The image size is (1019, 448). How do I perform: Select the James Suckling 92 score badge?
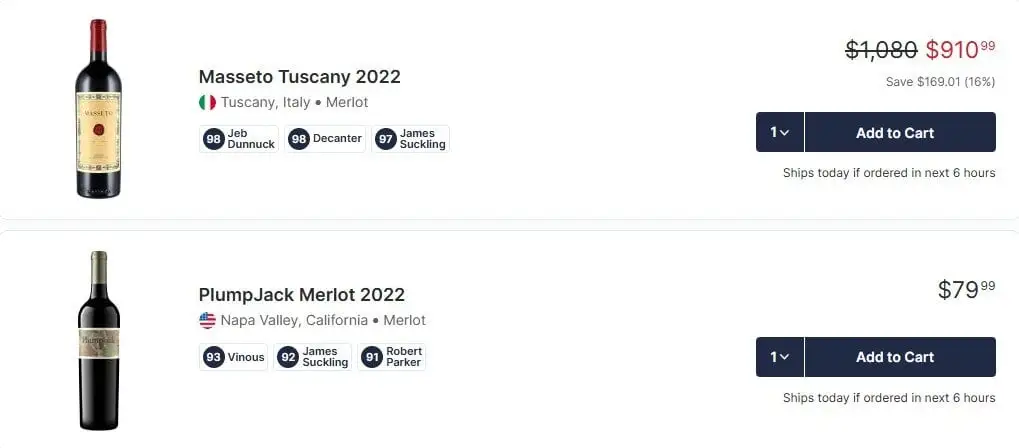click(x=313, y=357)
